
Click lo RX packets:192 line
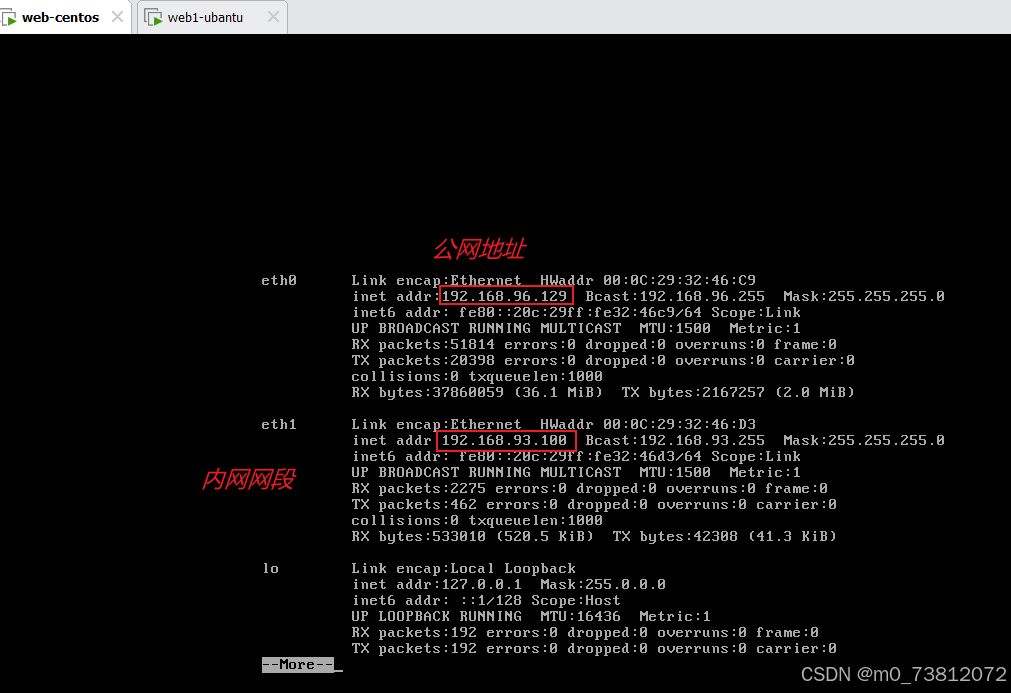pyautogui.click(x=585, y=632)
